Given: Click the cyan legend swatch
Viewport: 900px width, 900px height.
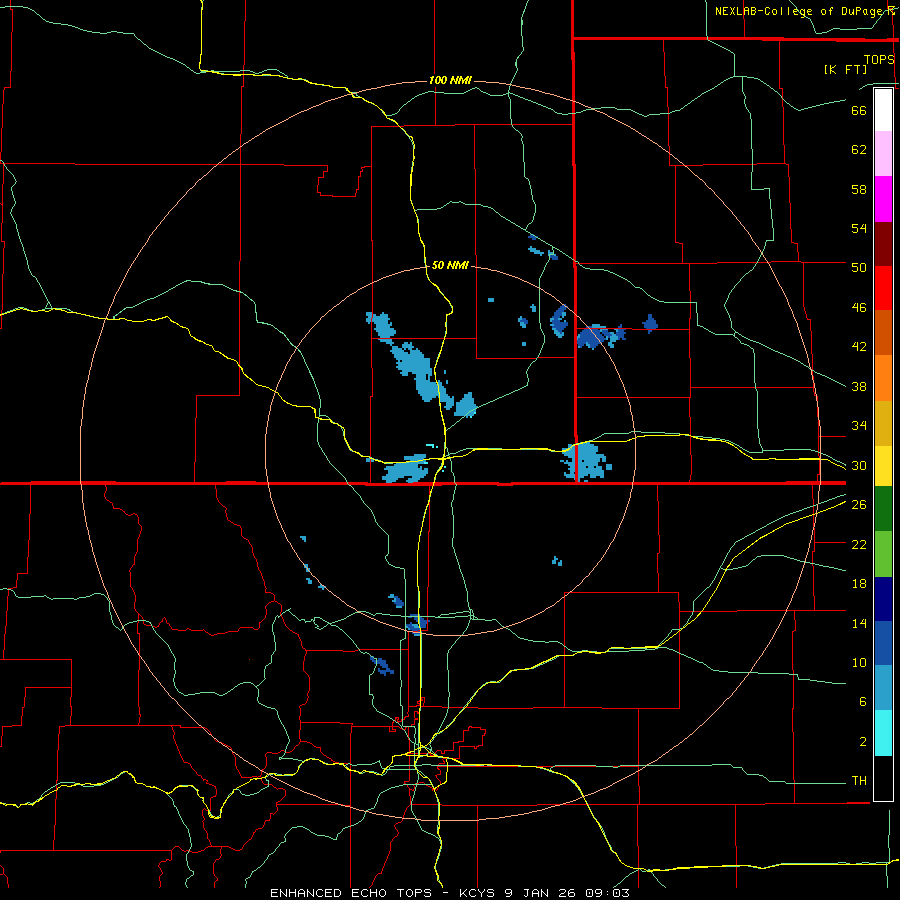Looking at the screenshot, I should point(883,733).
